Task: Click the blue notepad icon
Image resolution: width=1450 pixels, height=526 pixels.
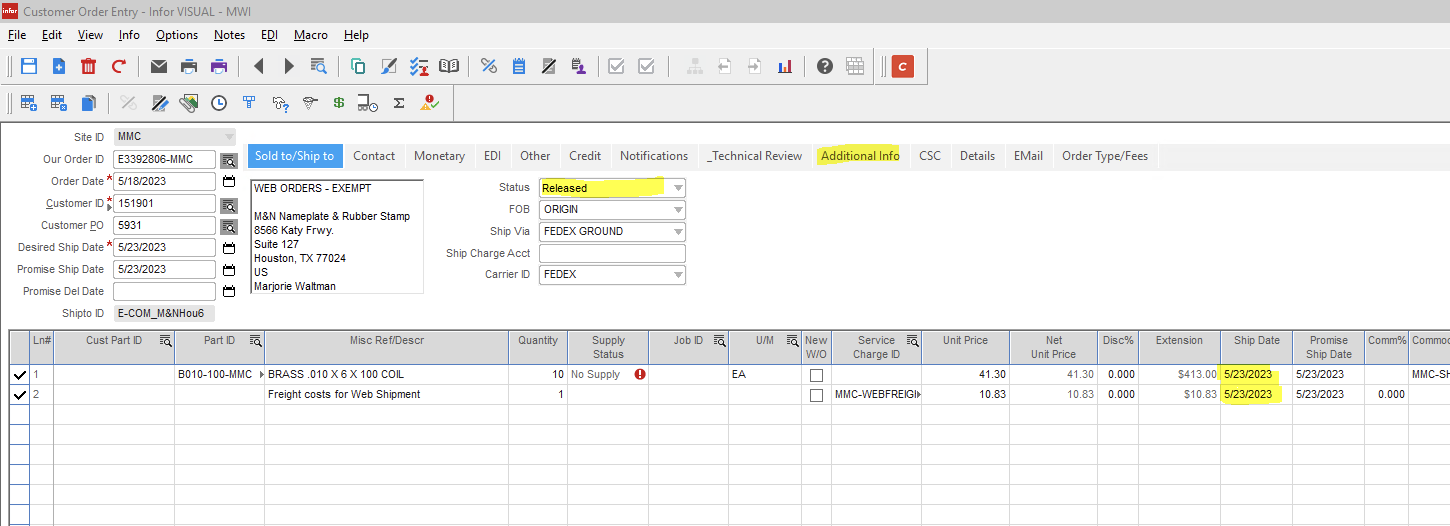Action: click(519, 66)
